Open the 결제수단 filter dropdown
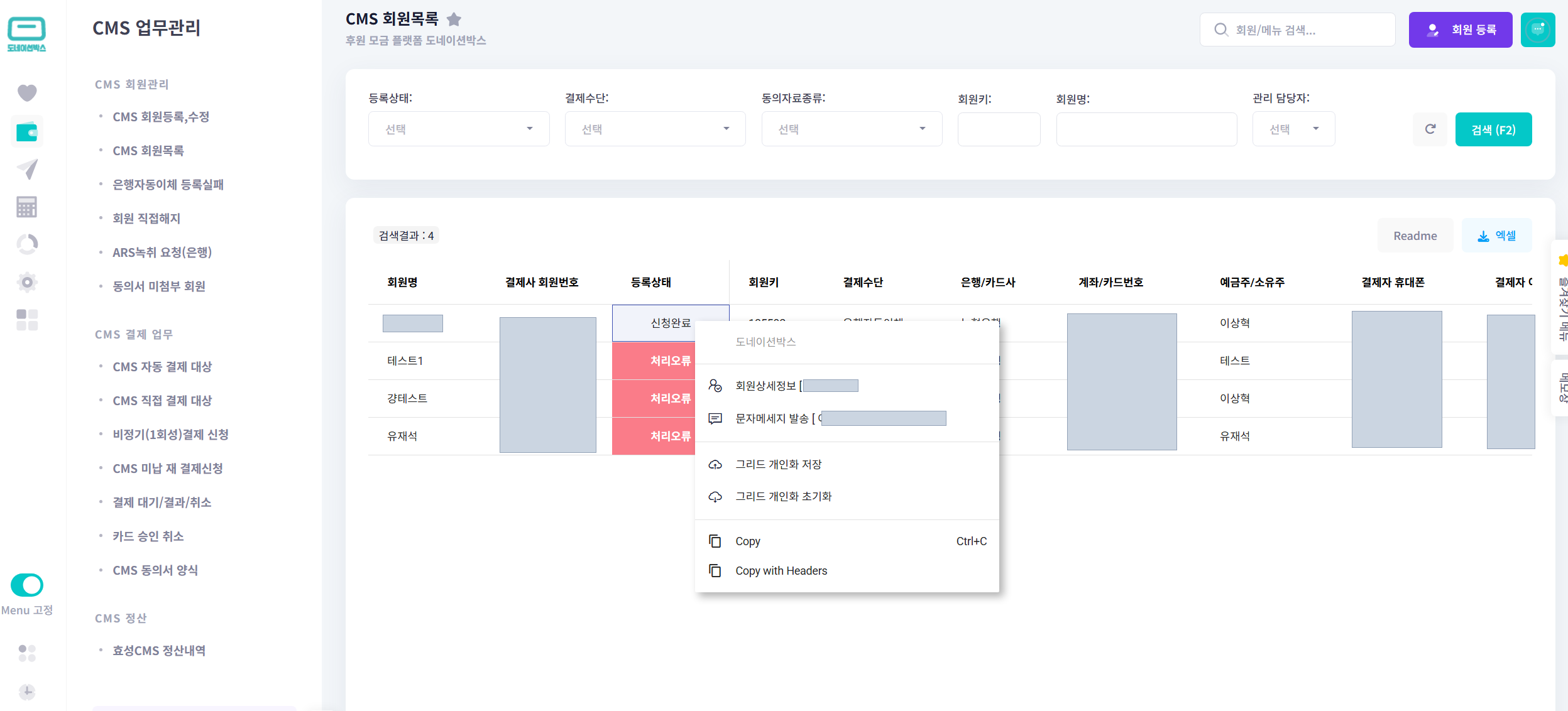The width and height of the screenshot is (1568, 711). click(x=655, y=129)
